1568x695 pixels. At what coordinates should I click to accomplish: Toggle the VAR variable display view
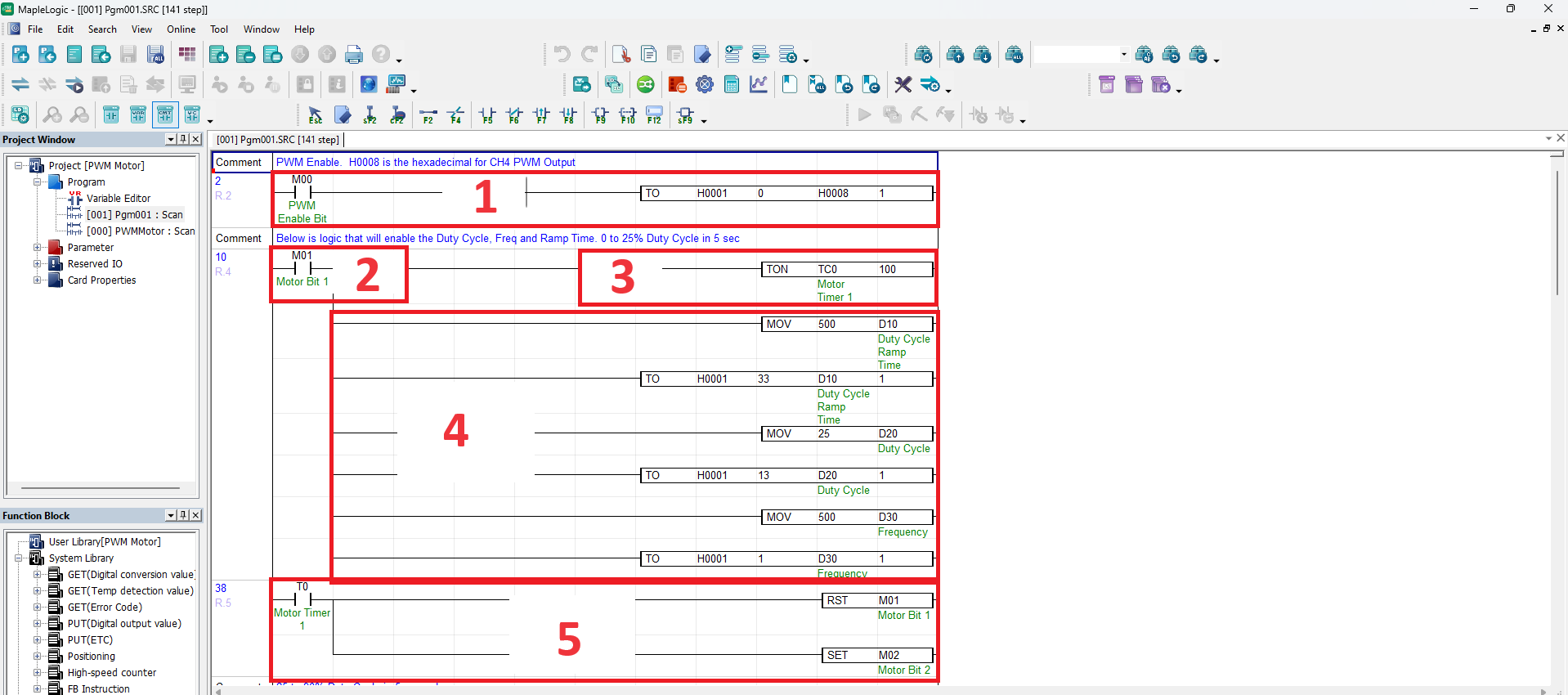(138, 115)
